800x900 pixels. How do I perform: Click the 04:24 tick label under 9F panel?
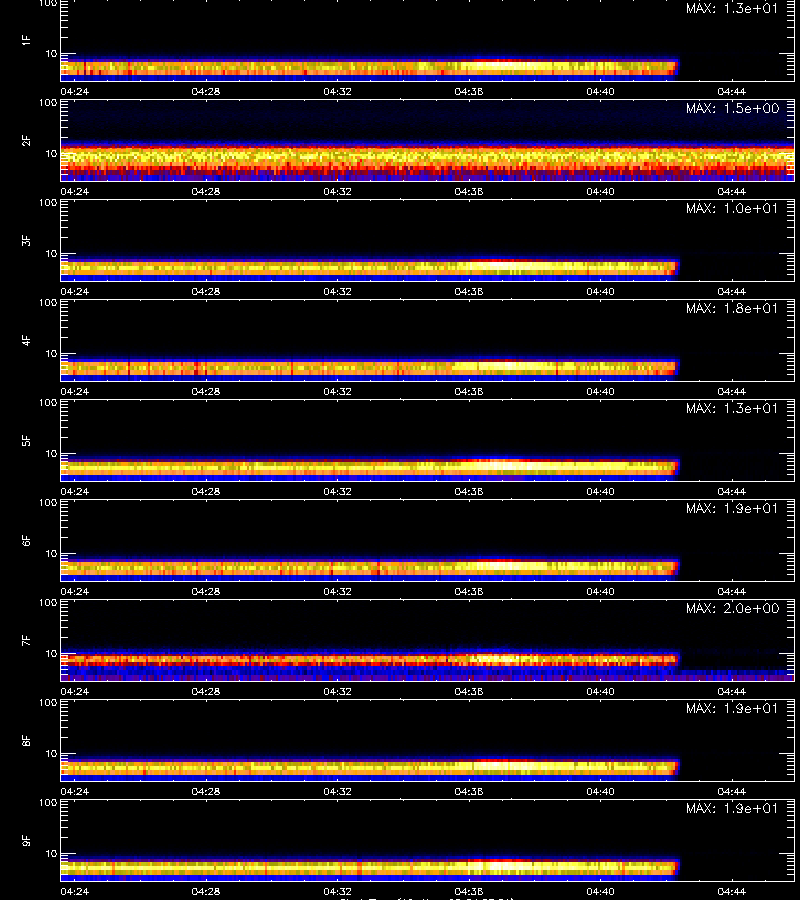coord(75,891)
